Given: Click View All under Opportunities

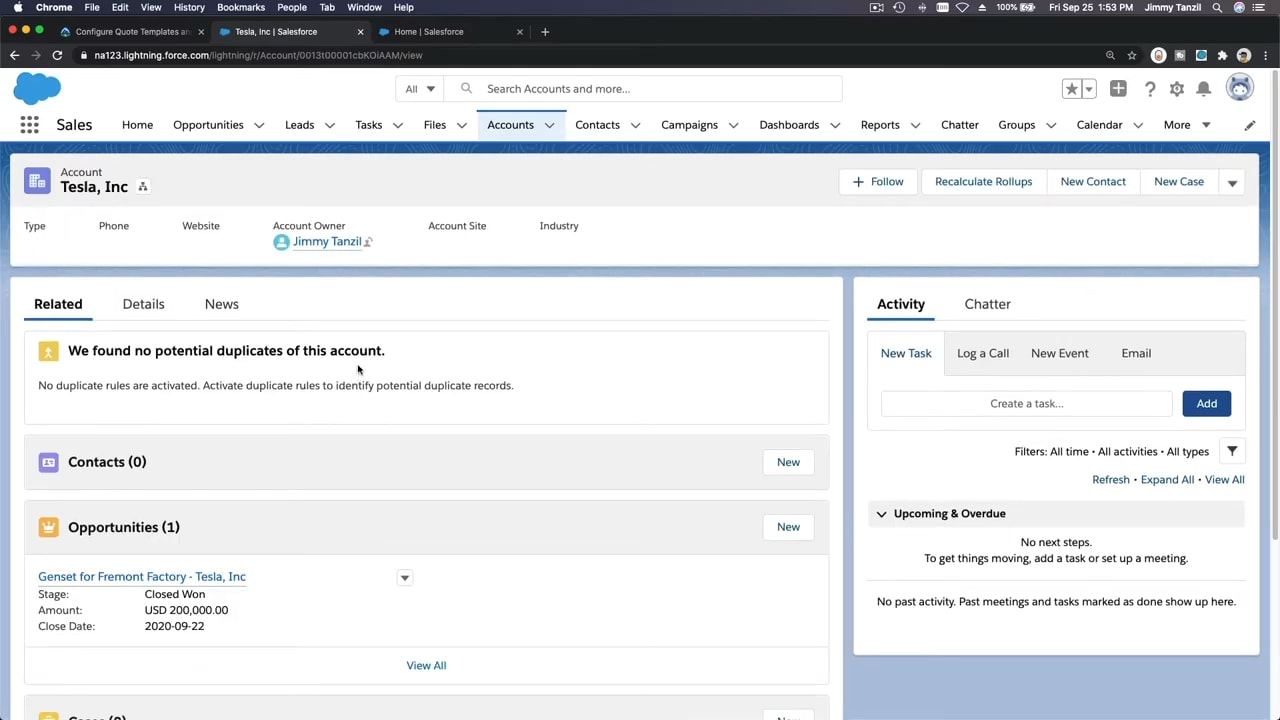Looking at the screenshot, I should pos(426,666).
